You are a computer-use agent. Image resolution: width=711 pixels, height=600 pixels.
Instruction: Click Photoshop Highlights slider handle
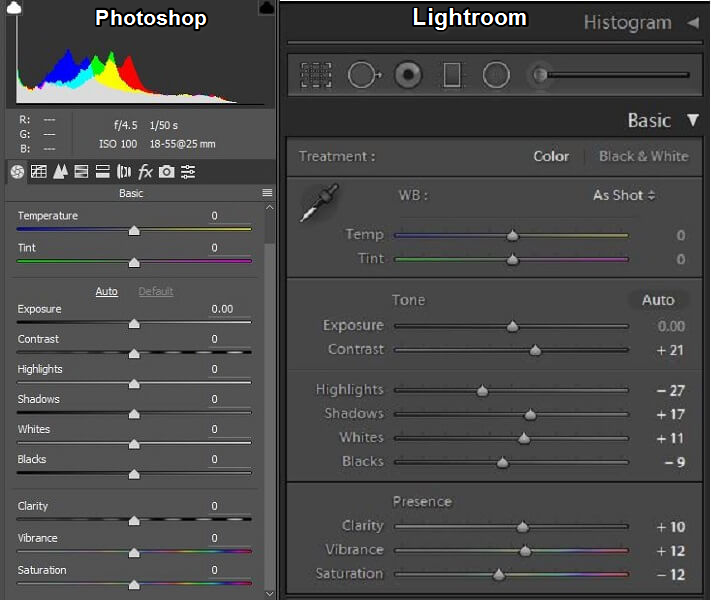tap(134, 384)
